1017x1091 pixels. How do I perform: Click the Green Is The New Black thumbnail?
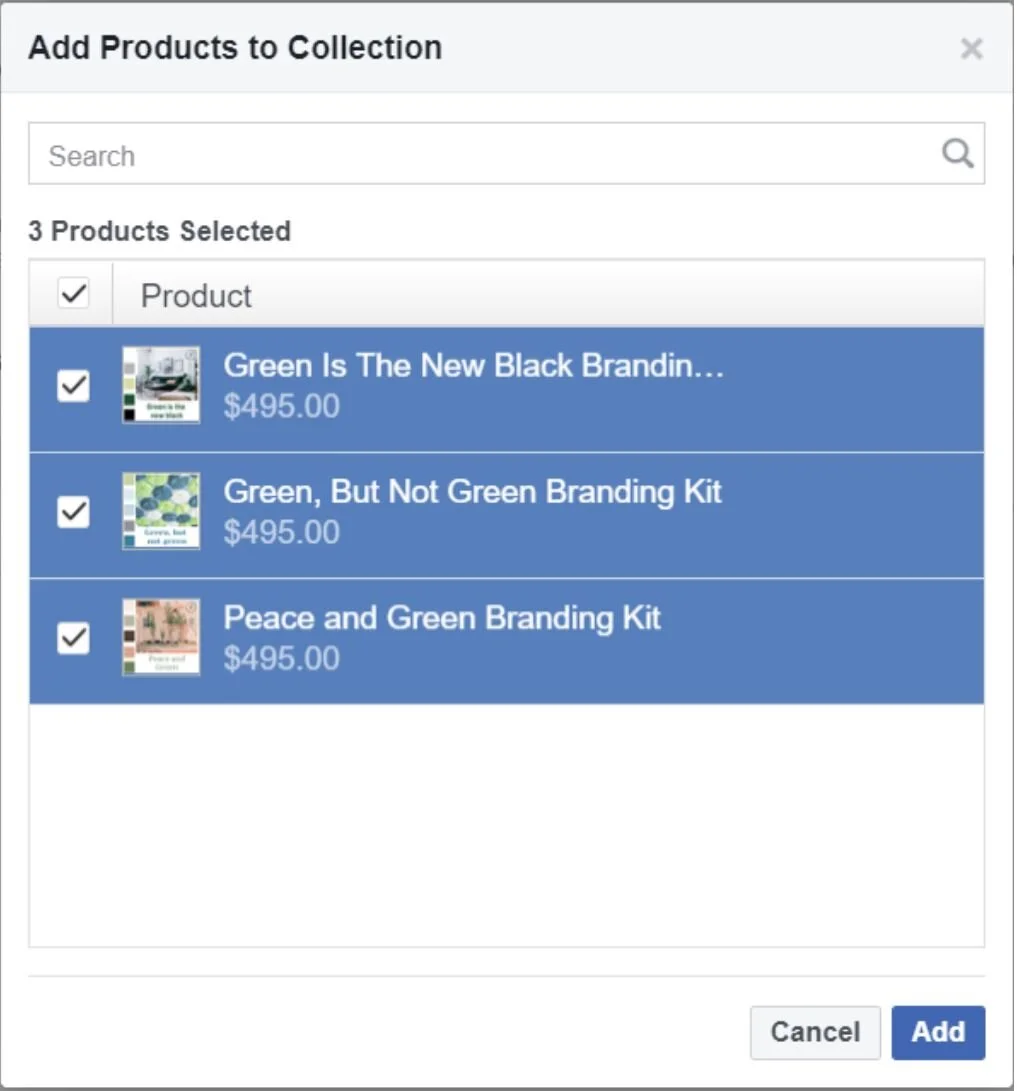161,385
